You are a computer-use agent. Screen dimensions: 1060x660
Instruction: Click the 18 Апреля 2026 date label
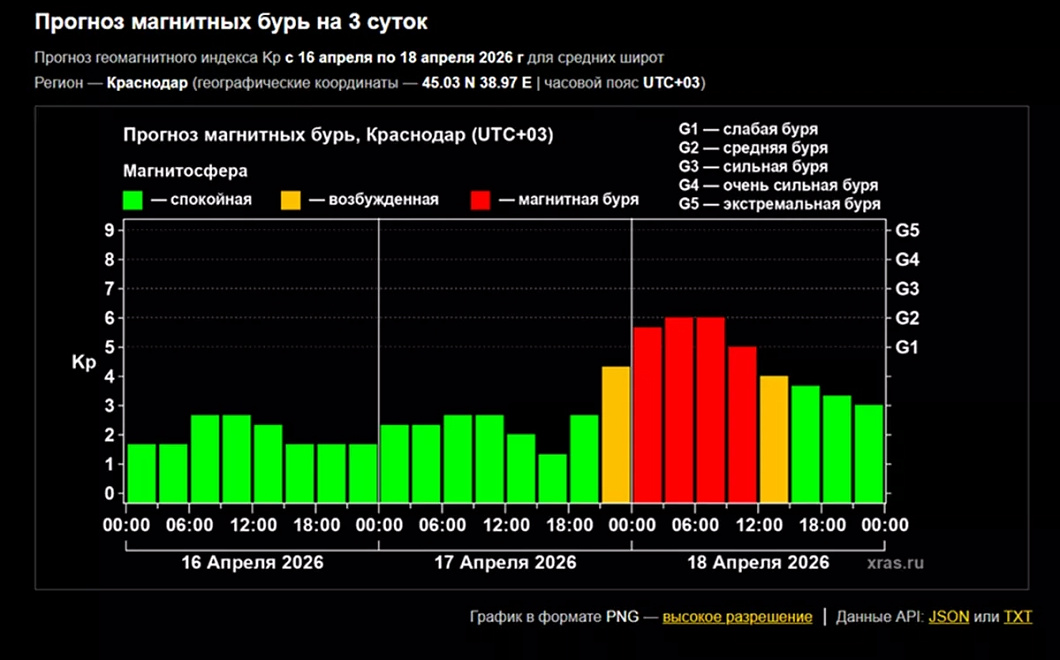click(758, 563)
